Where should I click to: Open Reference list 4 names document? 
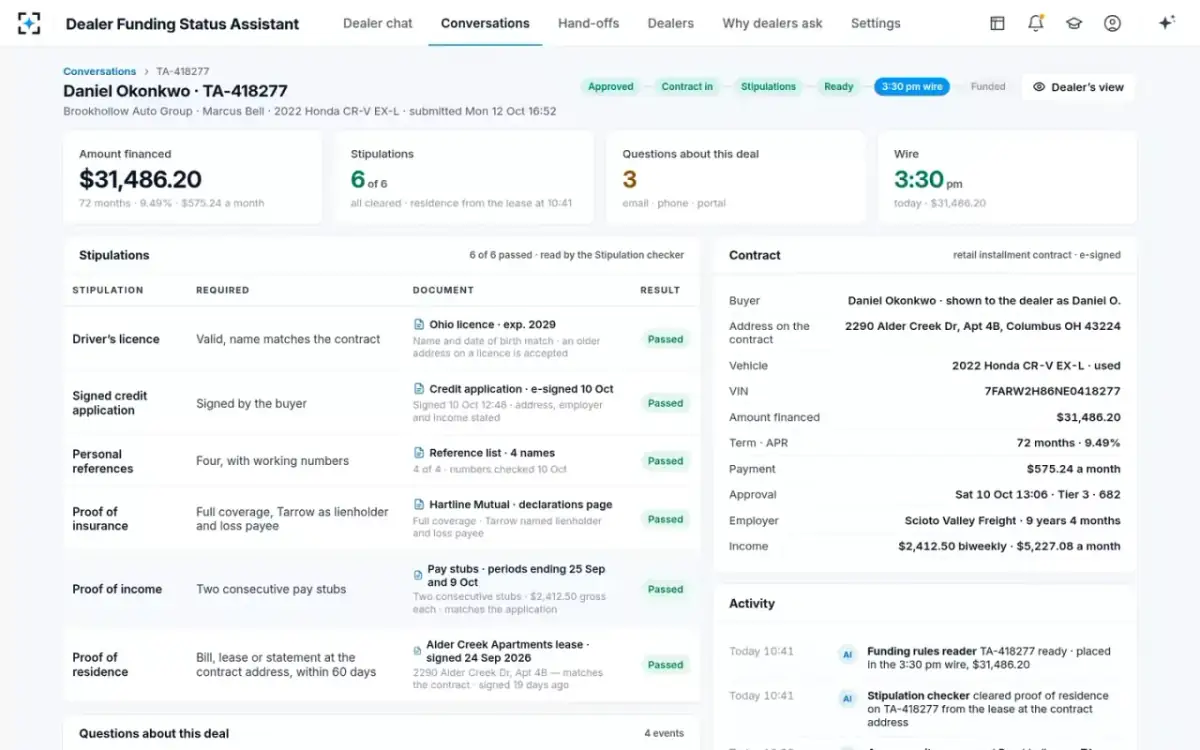(492, 453)
